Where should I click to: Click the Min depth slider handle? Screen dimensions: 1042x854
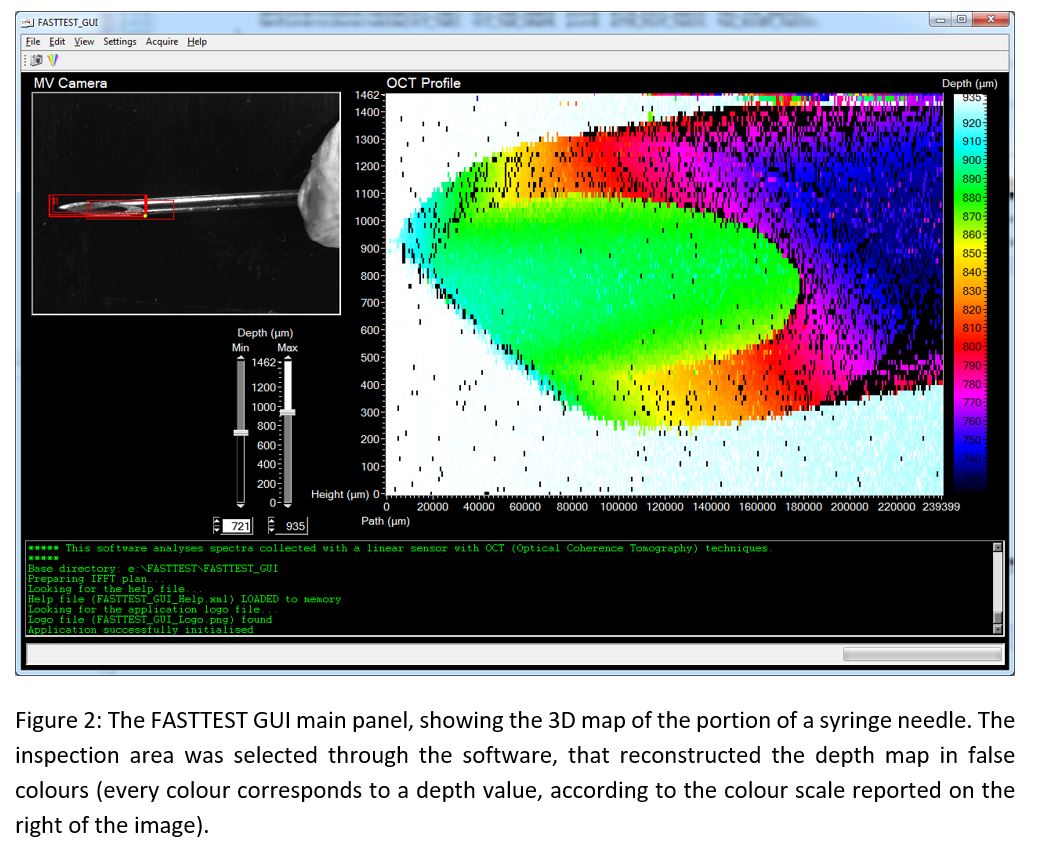click(240, 432)
